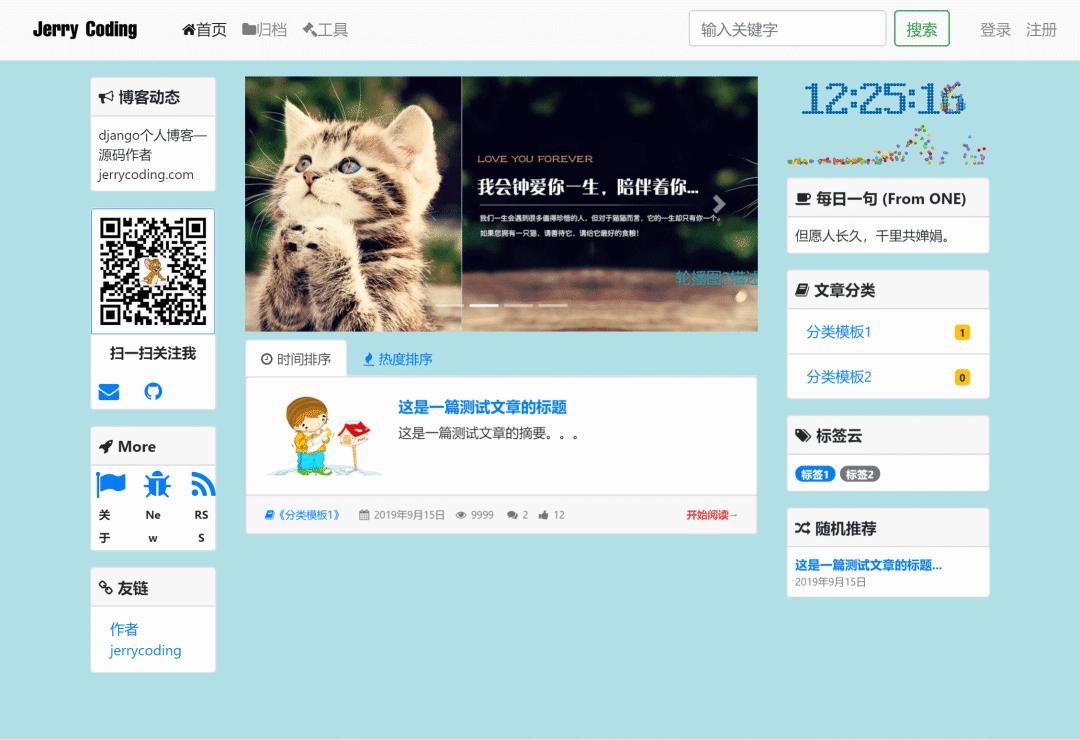Click the 搜索 search button

[x=921, y=28]
